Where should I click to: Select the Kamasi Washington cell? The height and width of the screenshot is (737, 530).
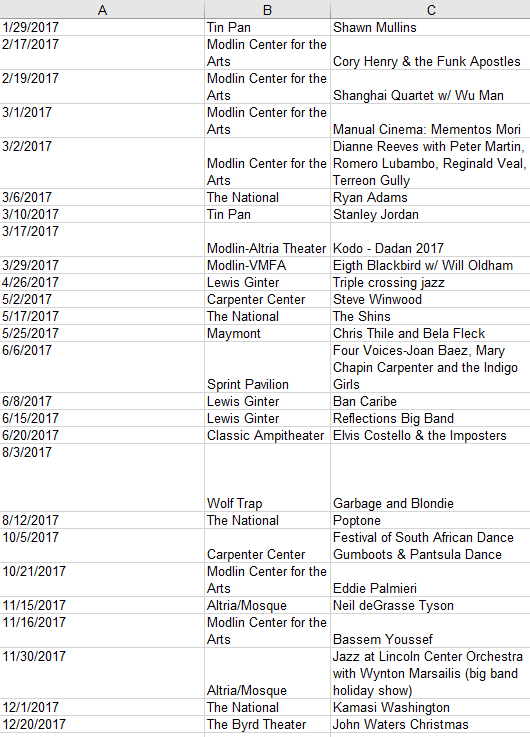coord(430,707)
